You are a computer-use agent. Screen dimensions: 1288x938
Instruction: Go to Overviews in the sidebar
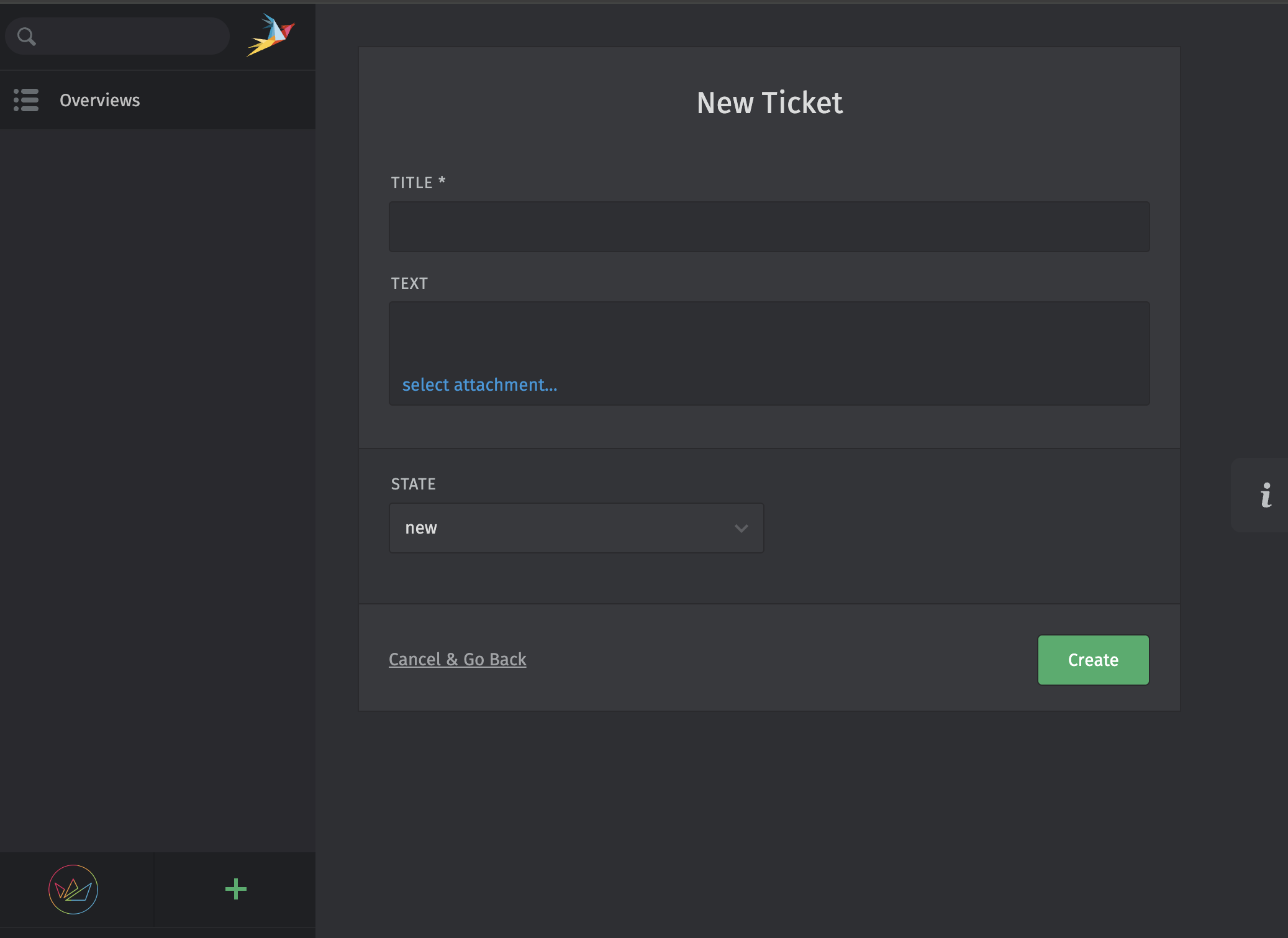(x=100, y=100)
